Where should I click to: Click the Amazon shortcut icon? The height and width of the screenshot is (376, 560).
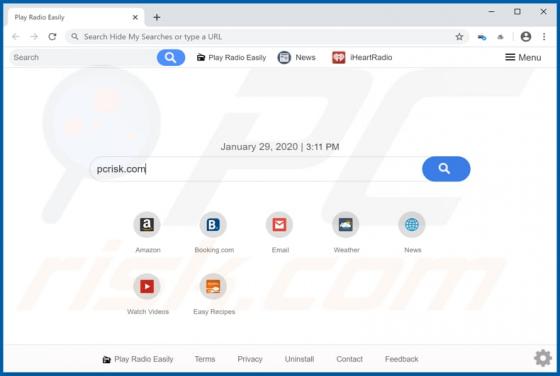(147, 225)
